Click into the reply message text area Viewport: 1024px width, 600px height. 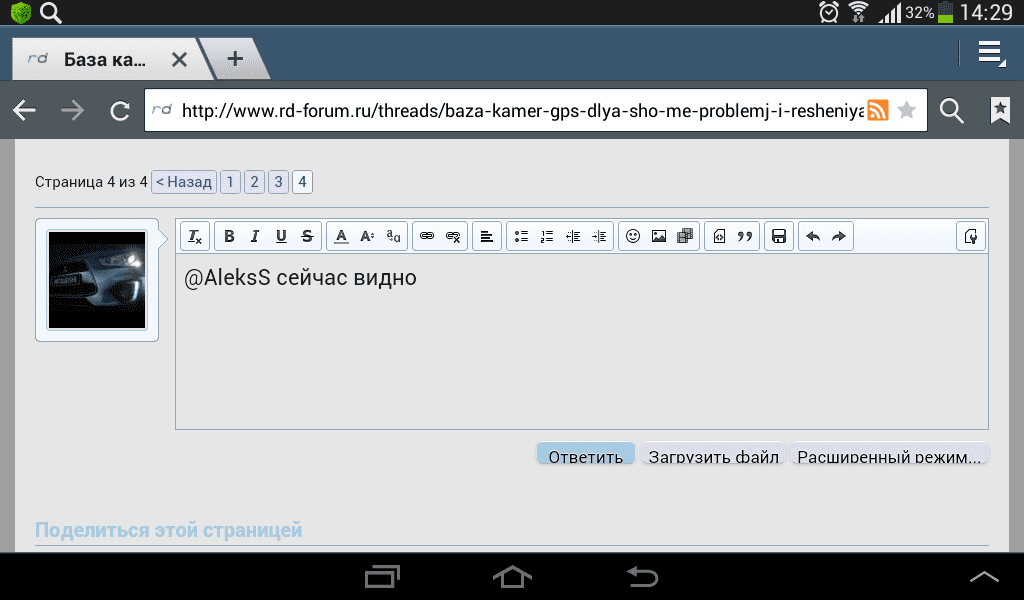(x=580, y=350)
